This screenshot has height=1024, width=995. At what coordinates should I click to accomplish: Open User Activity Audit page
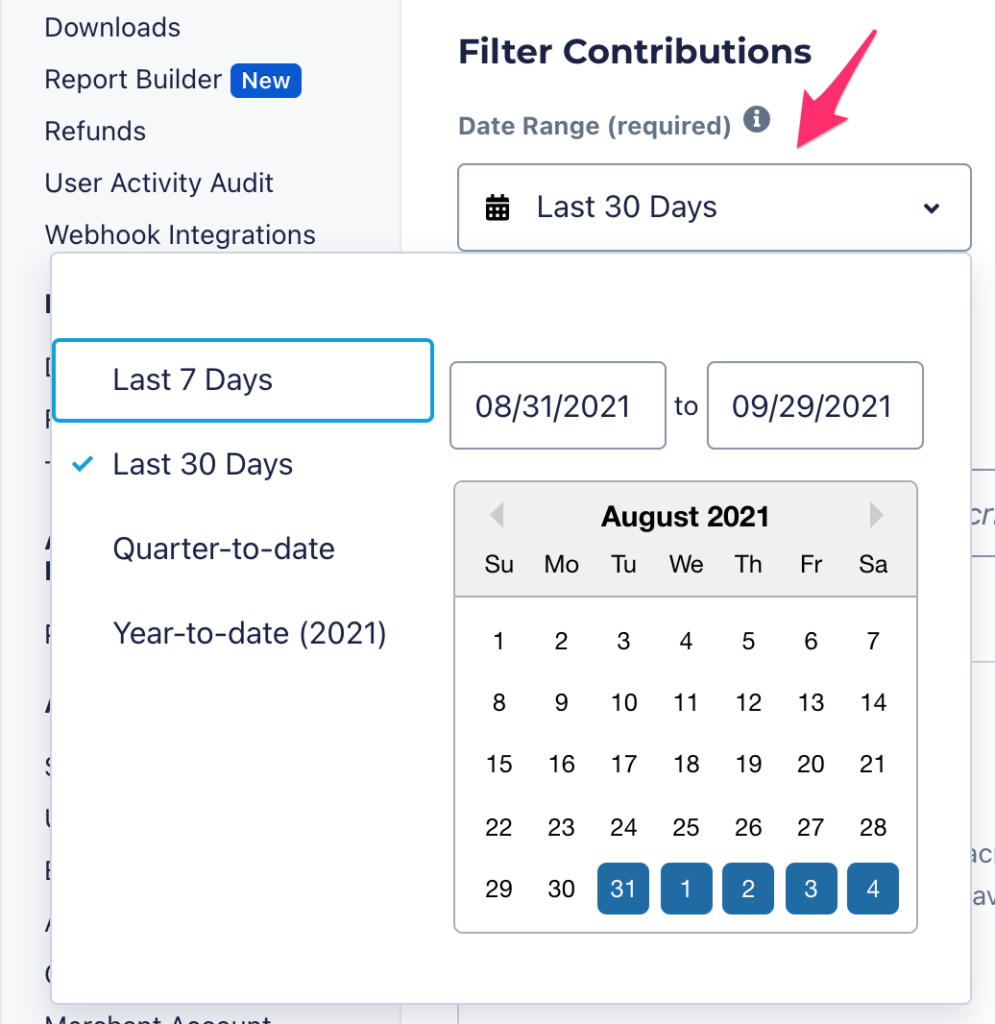(x=159, y=183)
